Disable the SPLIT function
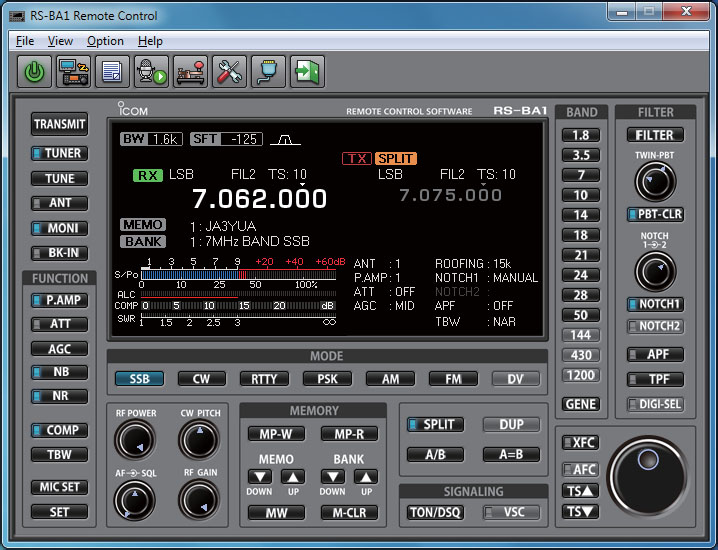 point(437,425)
